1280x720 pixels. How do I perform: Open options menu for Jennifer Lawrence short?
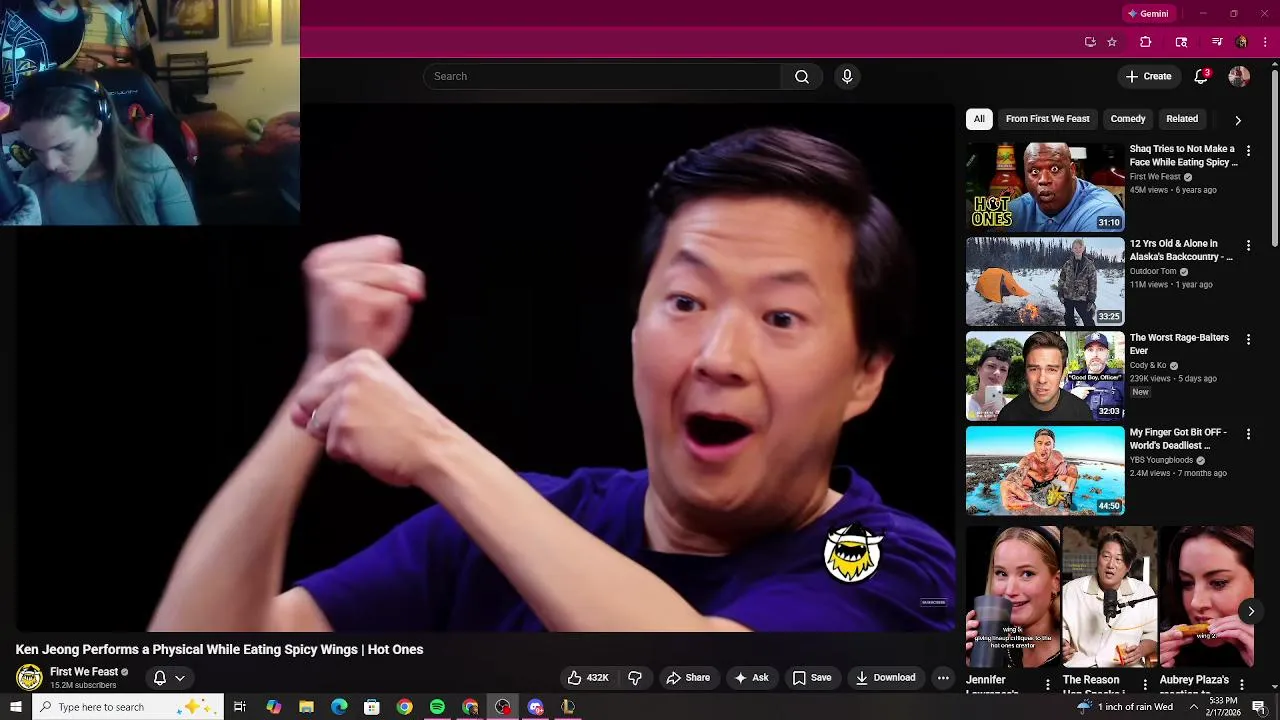(1048, 685)
